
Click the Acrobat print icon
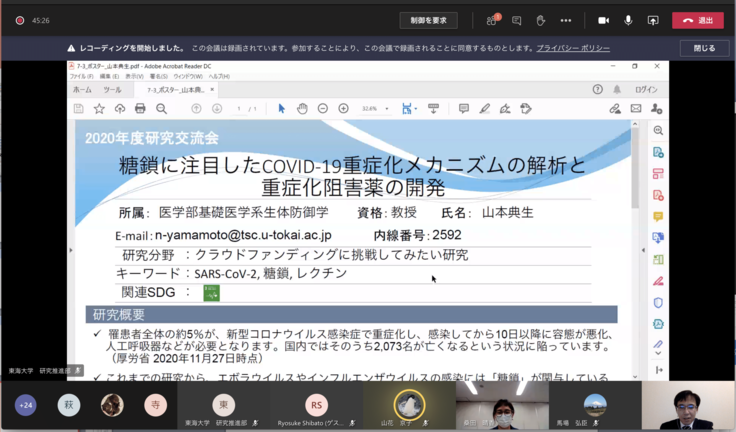point(140,108)
